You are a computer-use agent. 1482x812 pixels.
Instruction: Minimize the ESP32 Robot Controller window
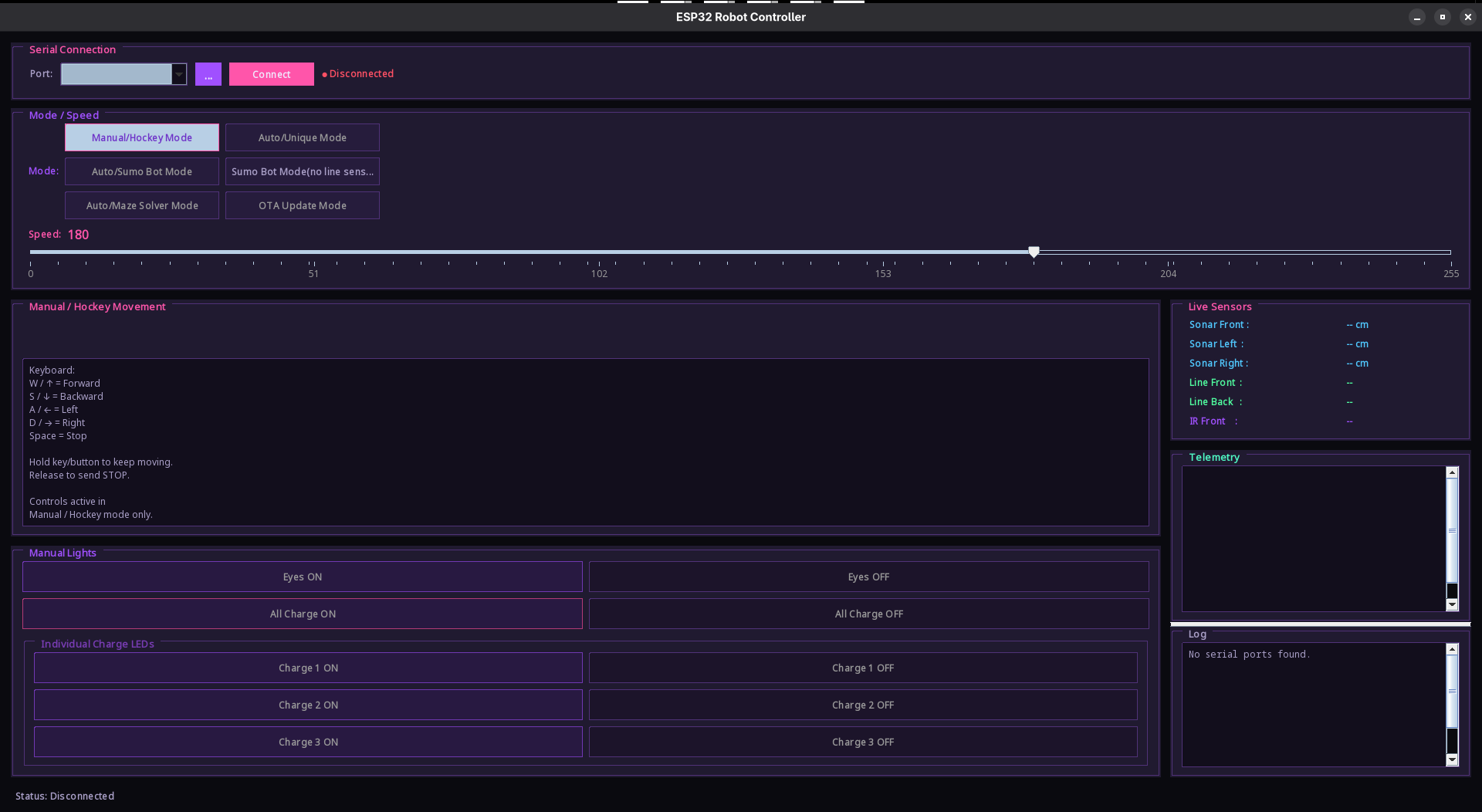pyautogui.click(x=1417, y=17)
